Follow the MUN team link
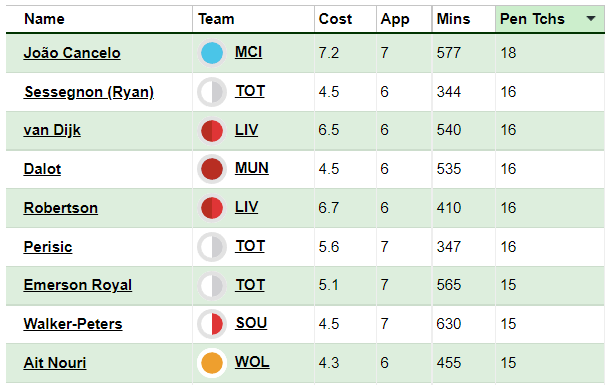This screenshot has height=391, width=609. coord(252,168)
